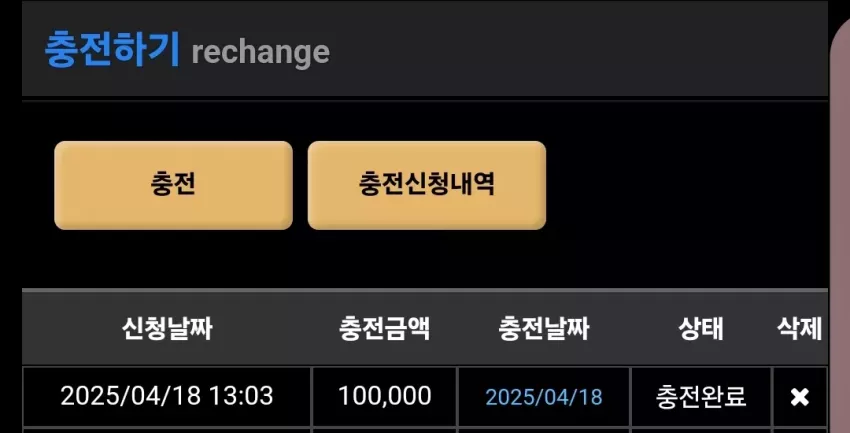Click blank header area right of rechange
Viewport: 850px width, 433px height.
coord(577,50)
